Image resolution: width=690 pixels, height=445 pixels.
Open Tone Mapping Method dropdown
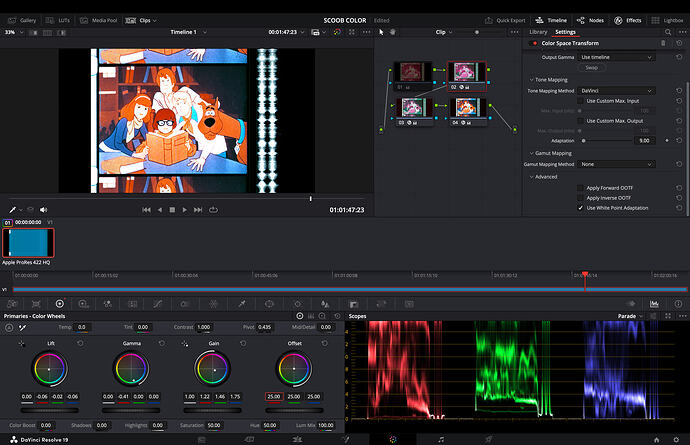618,90
